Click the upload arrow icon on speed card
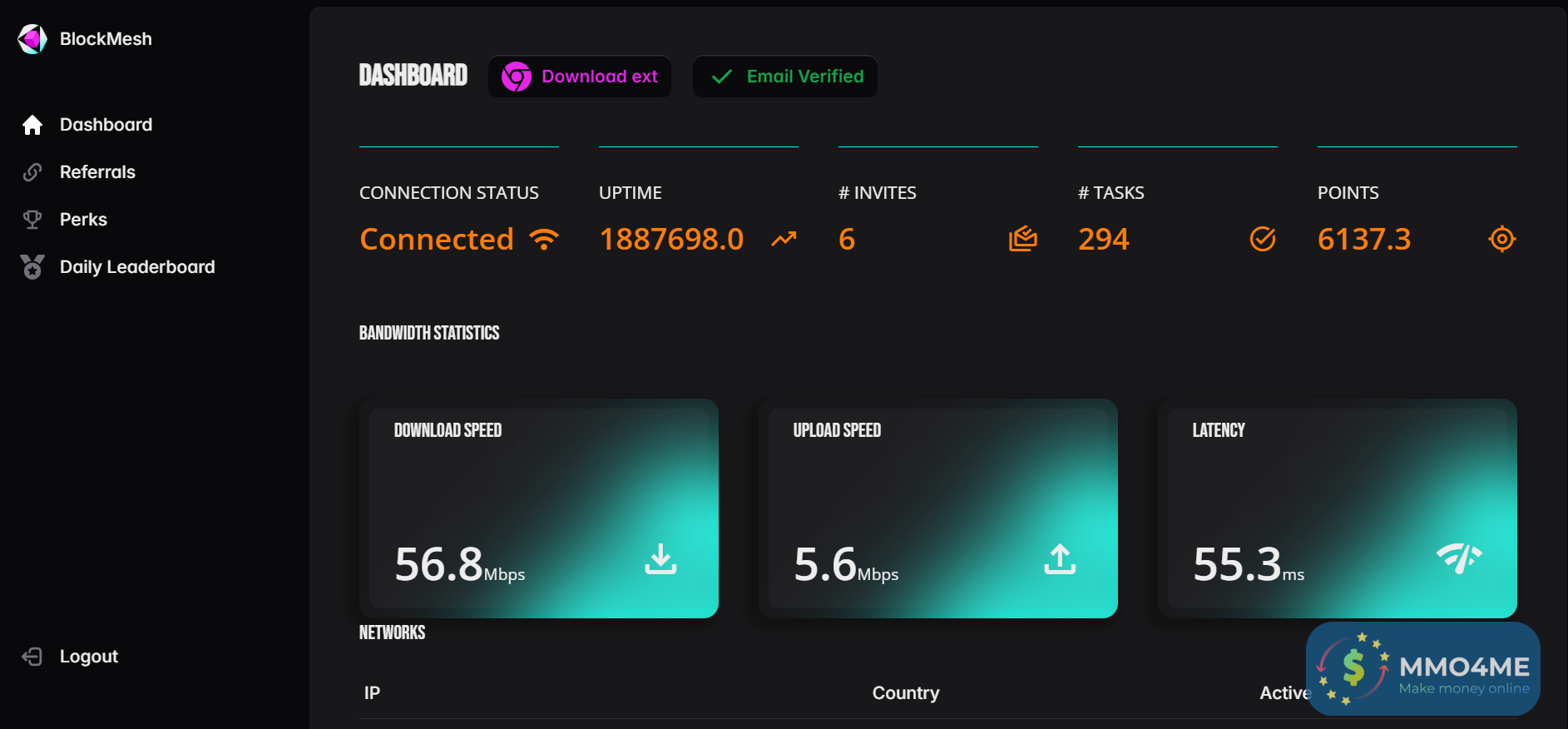1568x729 pixels. click(x=1060, y=559)
